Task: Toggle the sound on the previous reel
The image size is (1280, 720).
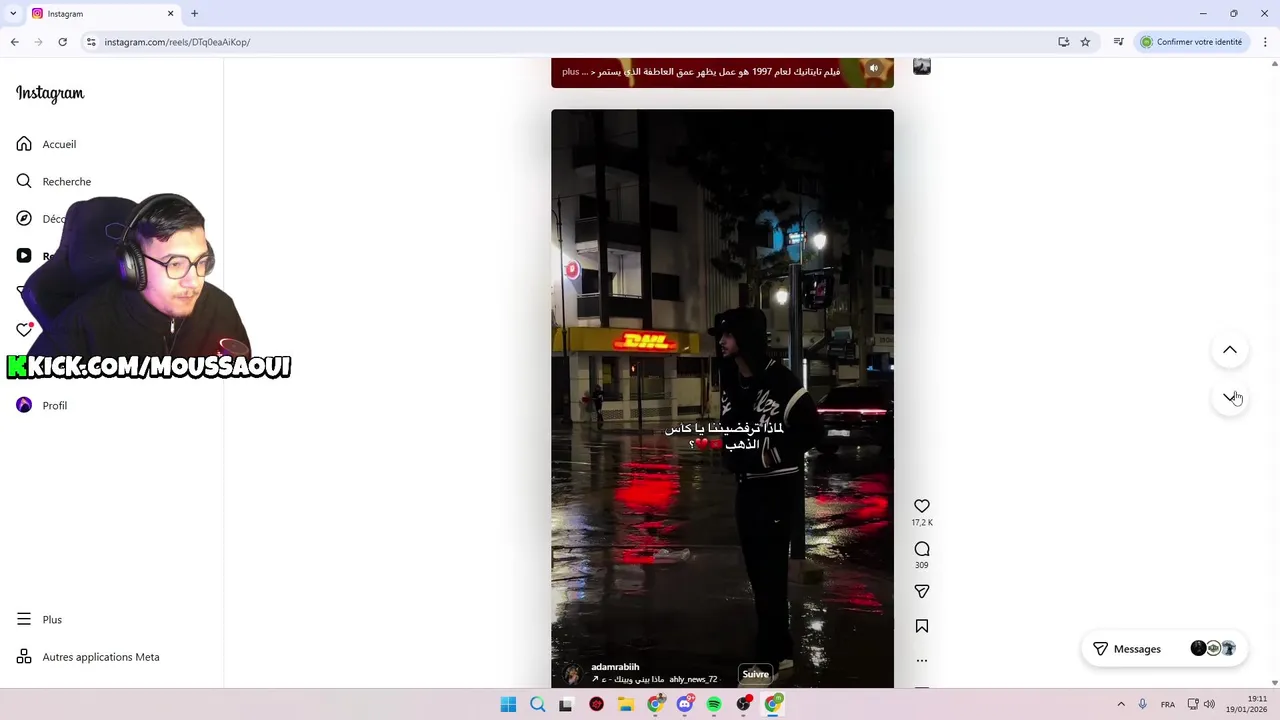Action: (873, 68)
